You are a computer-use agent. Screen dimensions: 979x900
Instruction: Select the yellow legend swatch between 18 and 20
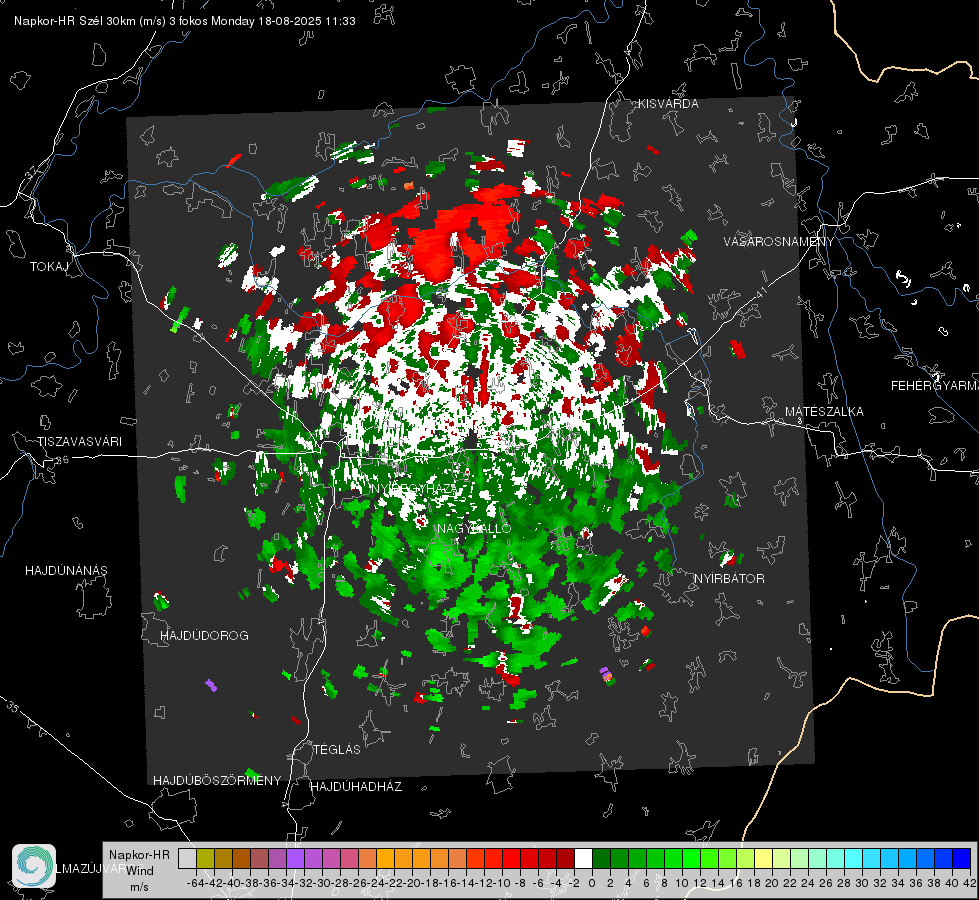pyautogui.click(x=764, y=858)
